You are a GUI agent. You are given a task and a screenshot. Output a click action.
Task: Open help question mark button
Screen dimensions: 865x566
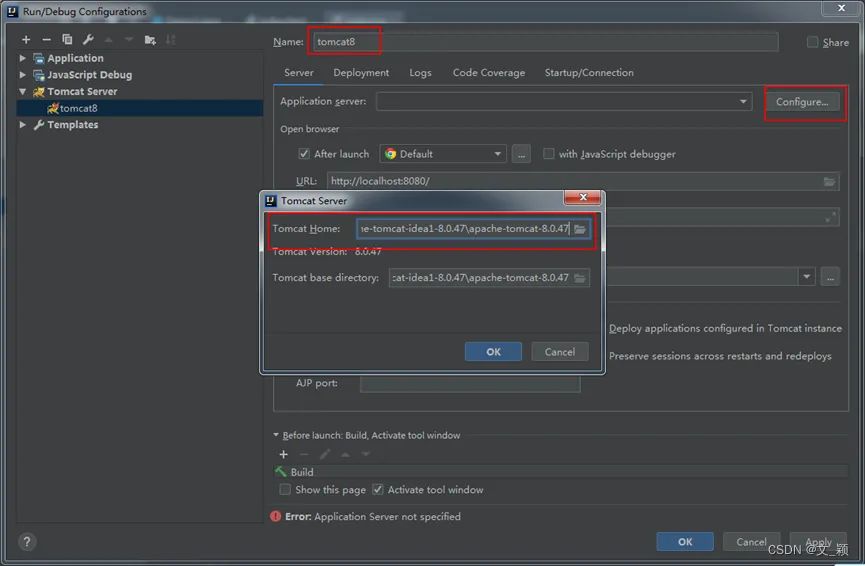click(26, 542)
